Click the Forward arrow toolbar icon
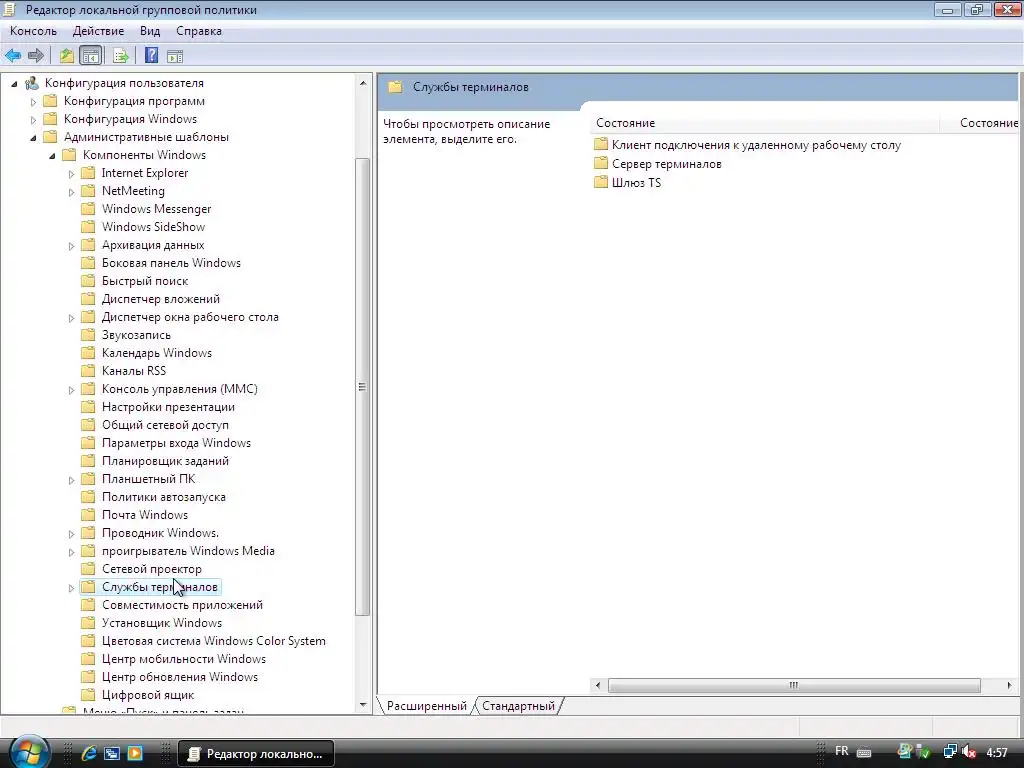The height and width of the screenshot is (768, 1024). (x=36, y=56)
